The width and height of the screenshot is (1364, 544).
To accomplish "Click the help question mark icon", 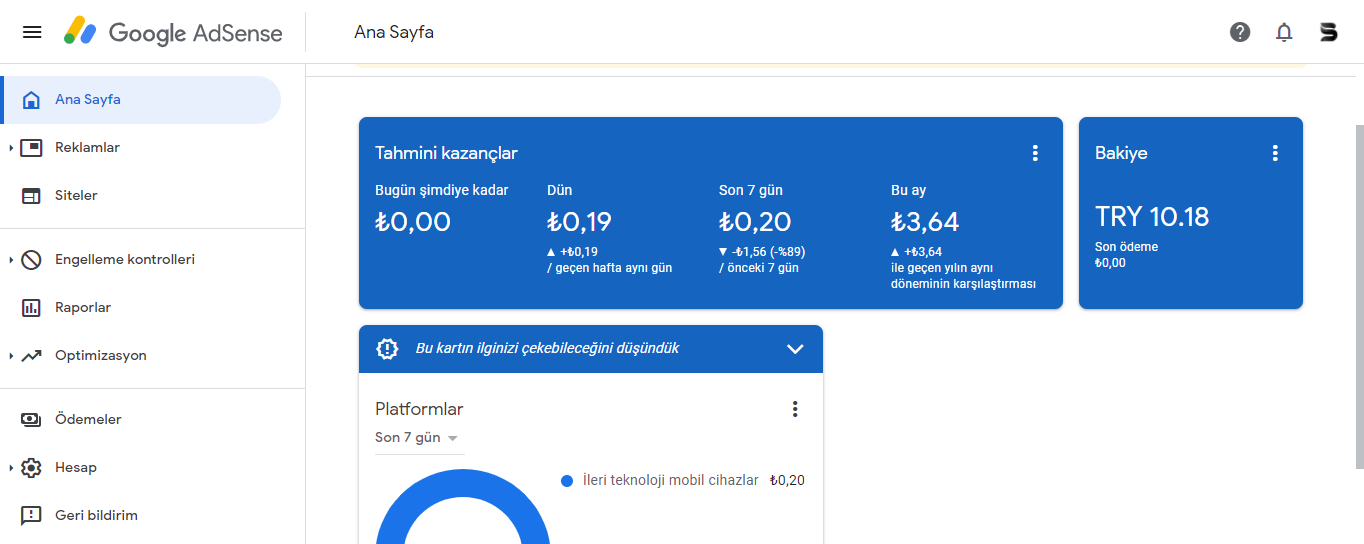I will pyautogui.click(x=1240, y=32).
